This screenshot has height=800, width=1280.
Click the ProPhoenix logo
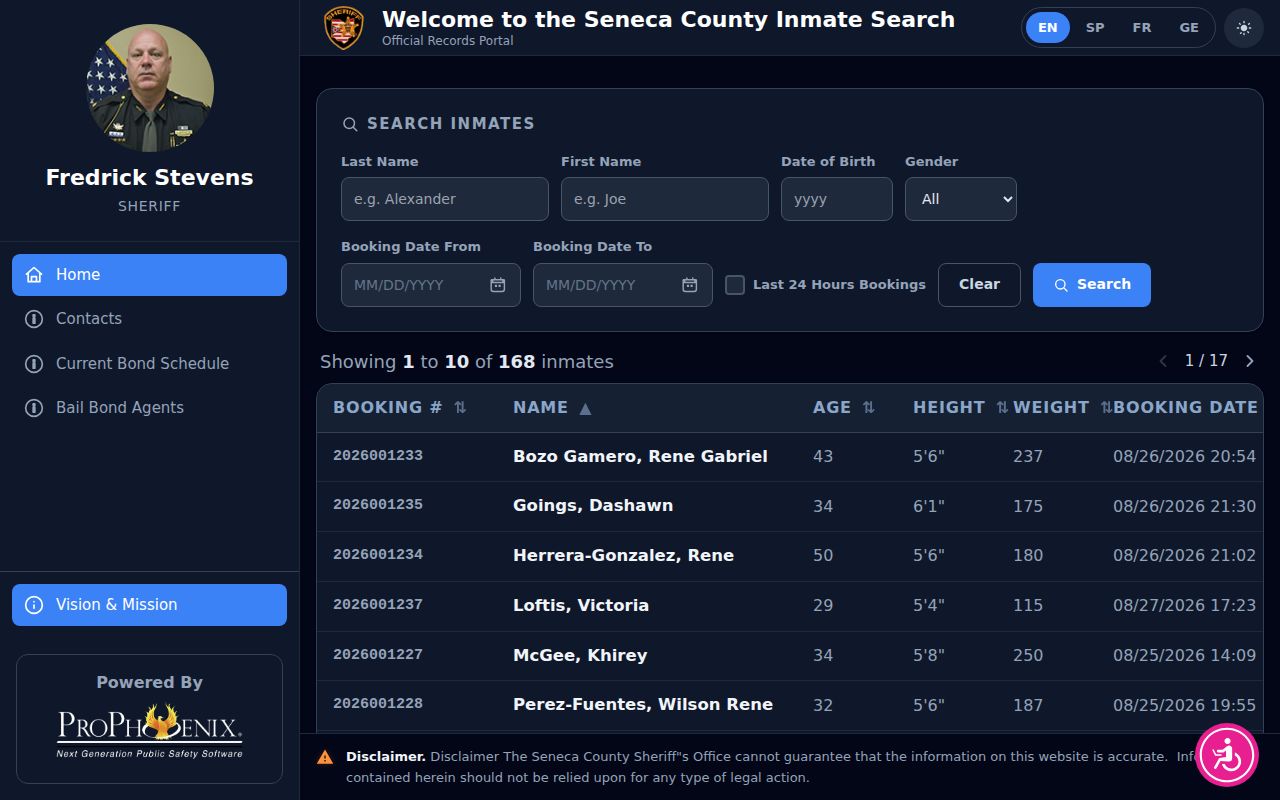pyautogui.click(x=149, y=730)
